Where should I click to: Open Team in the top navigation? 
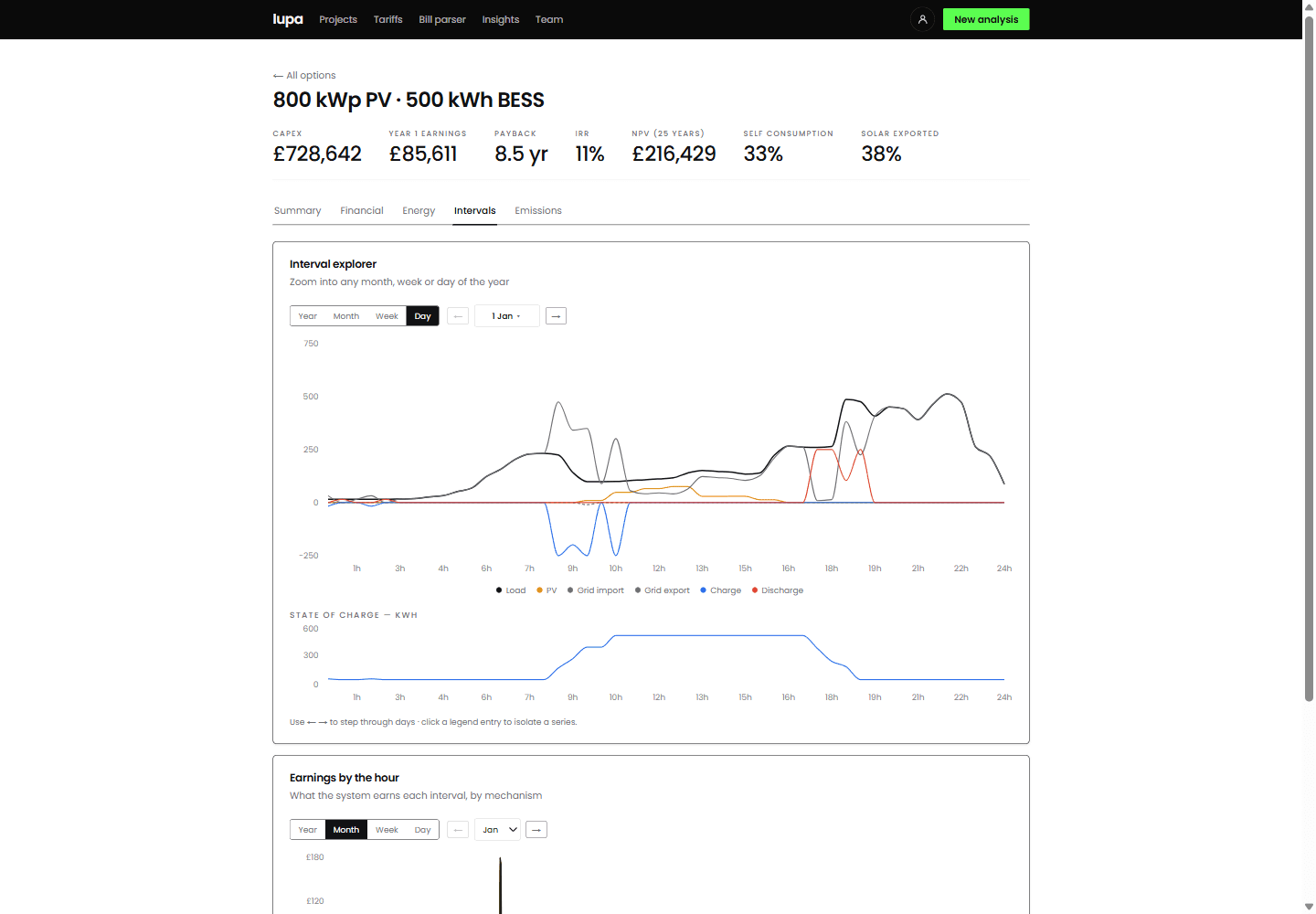coord(549,19)
